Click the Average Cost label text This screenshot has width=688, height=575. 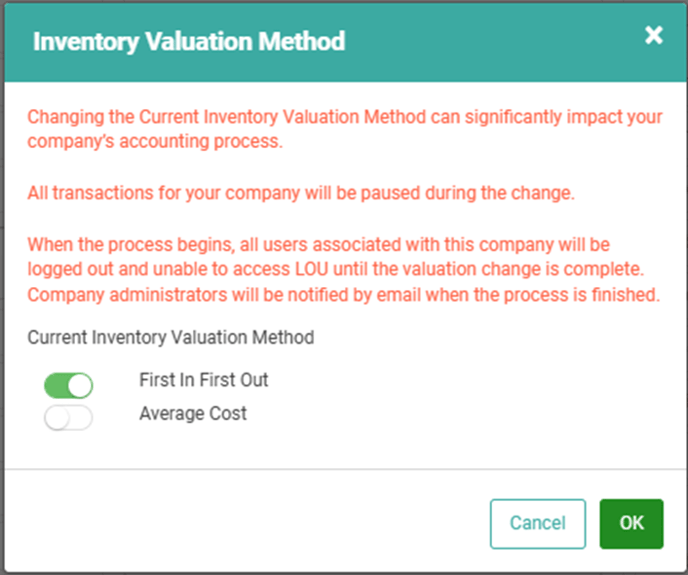click(193, 413)
